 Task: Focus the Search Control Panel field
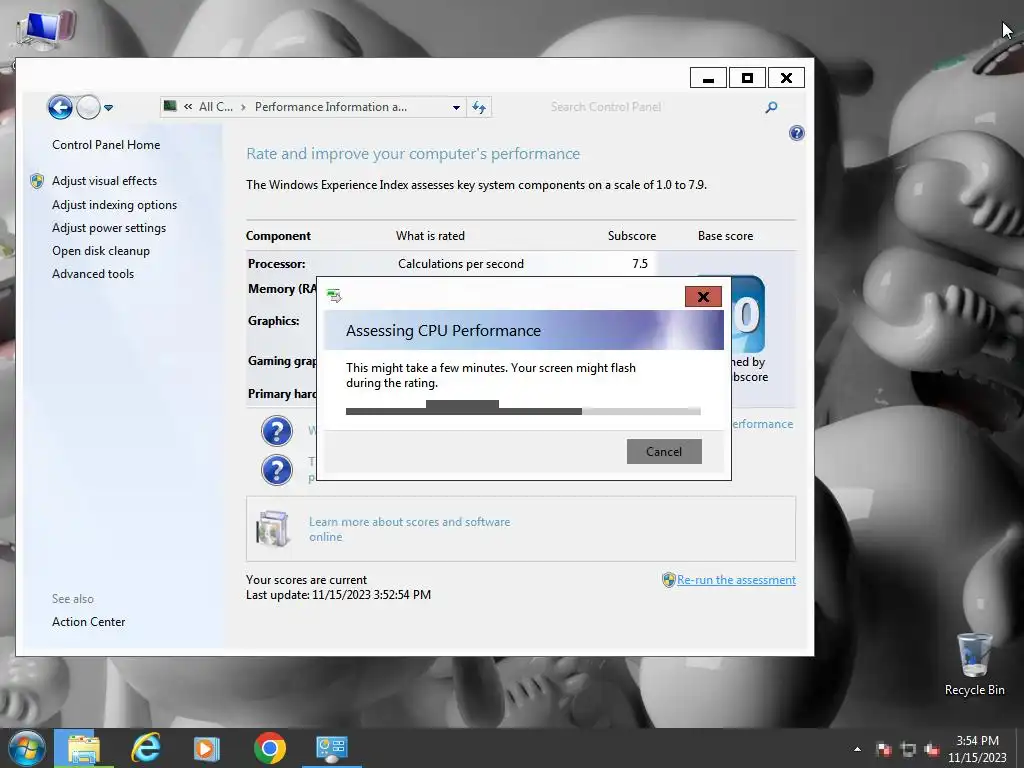click(653, 107)
